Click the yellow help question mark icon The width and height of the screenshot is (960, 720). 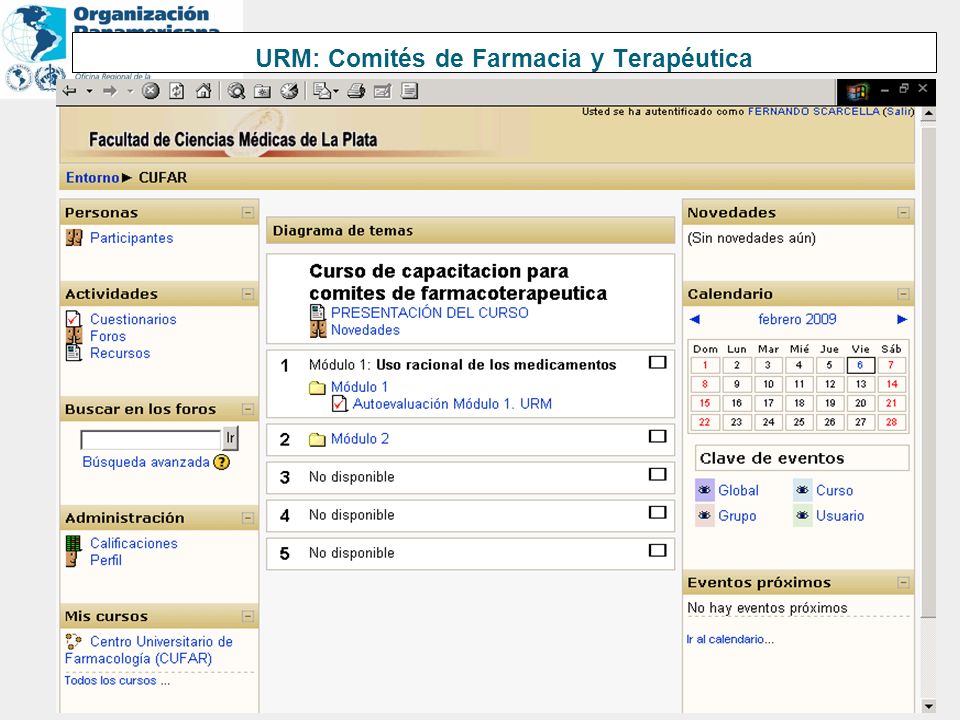click(x=222, y=462)
